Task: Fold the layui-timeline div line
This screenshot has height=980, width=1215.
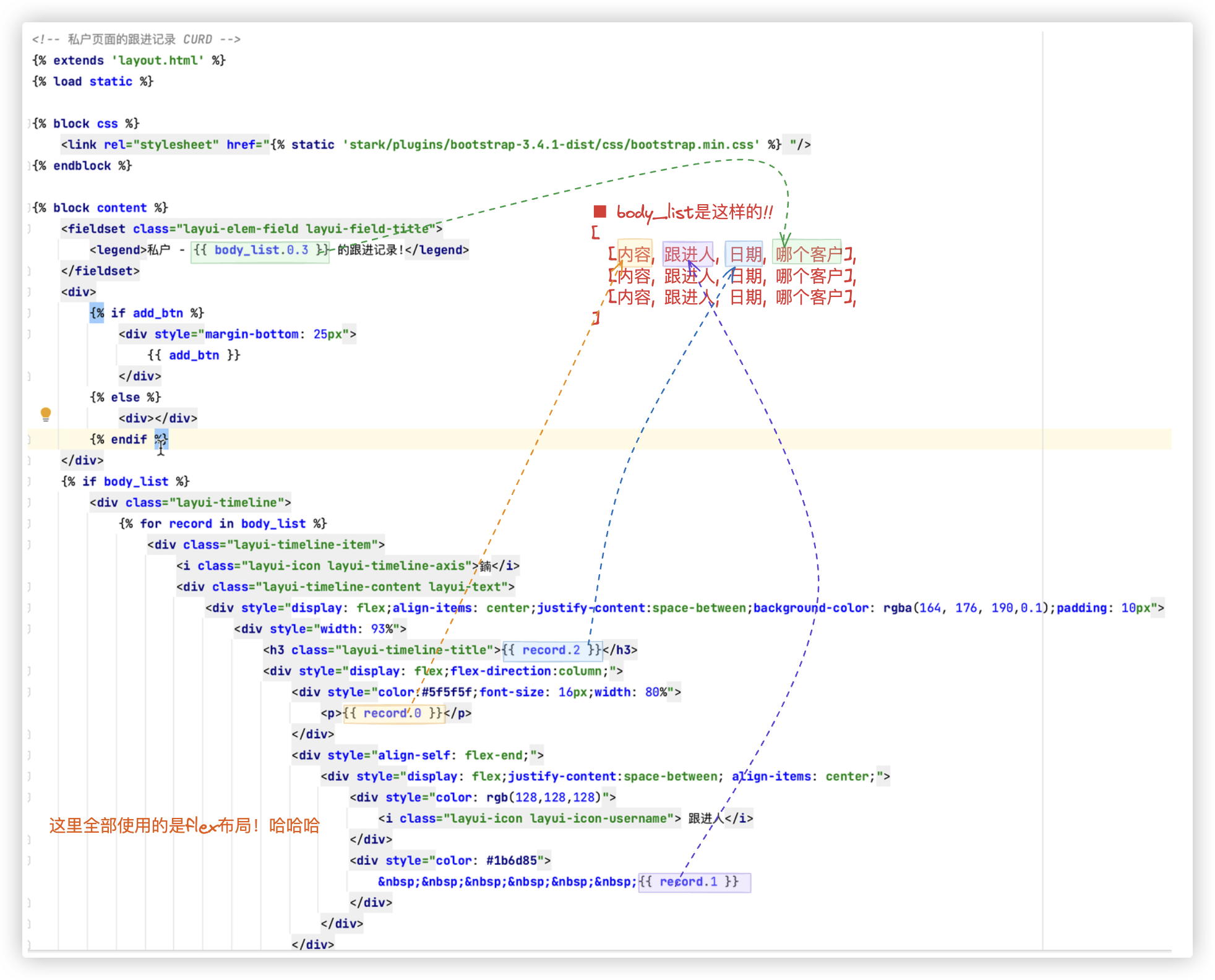Action: [29, 502]
